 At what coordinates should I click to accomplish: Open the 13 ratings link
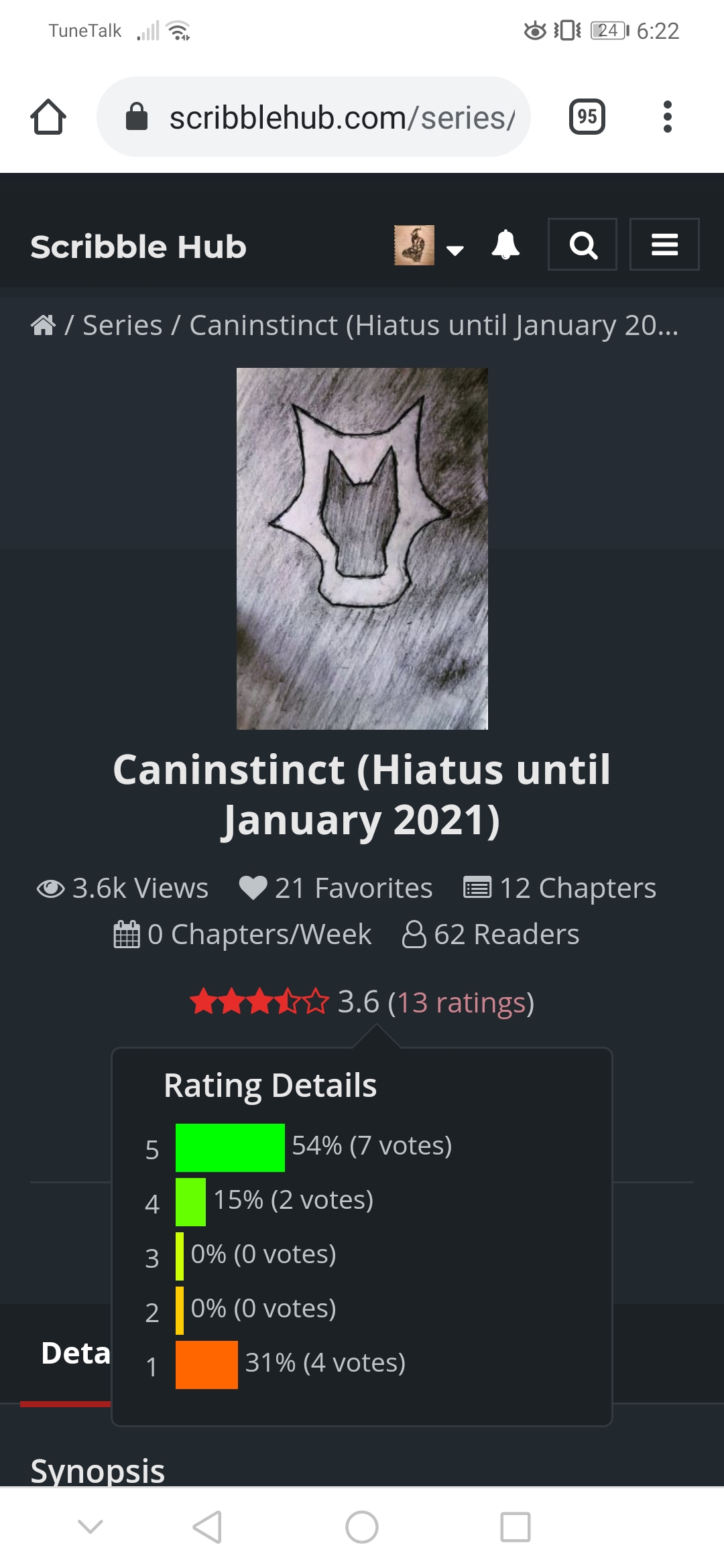click(x=461, y=1002)
